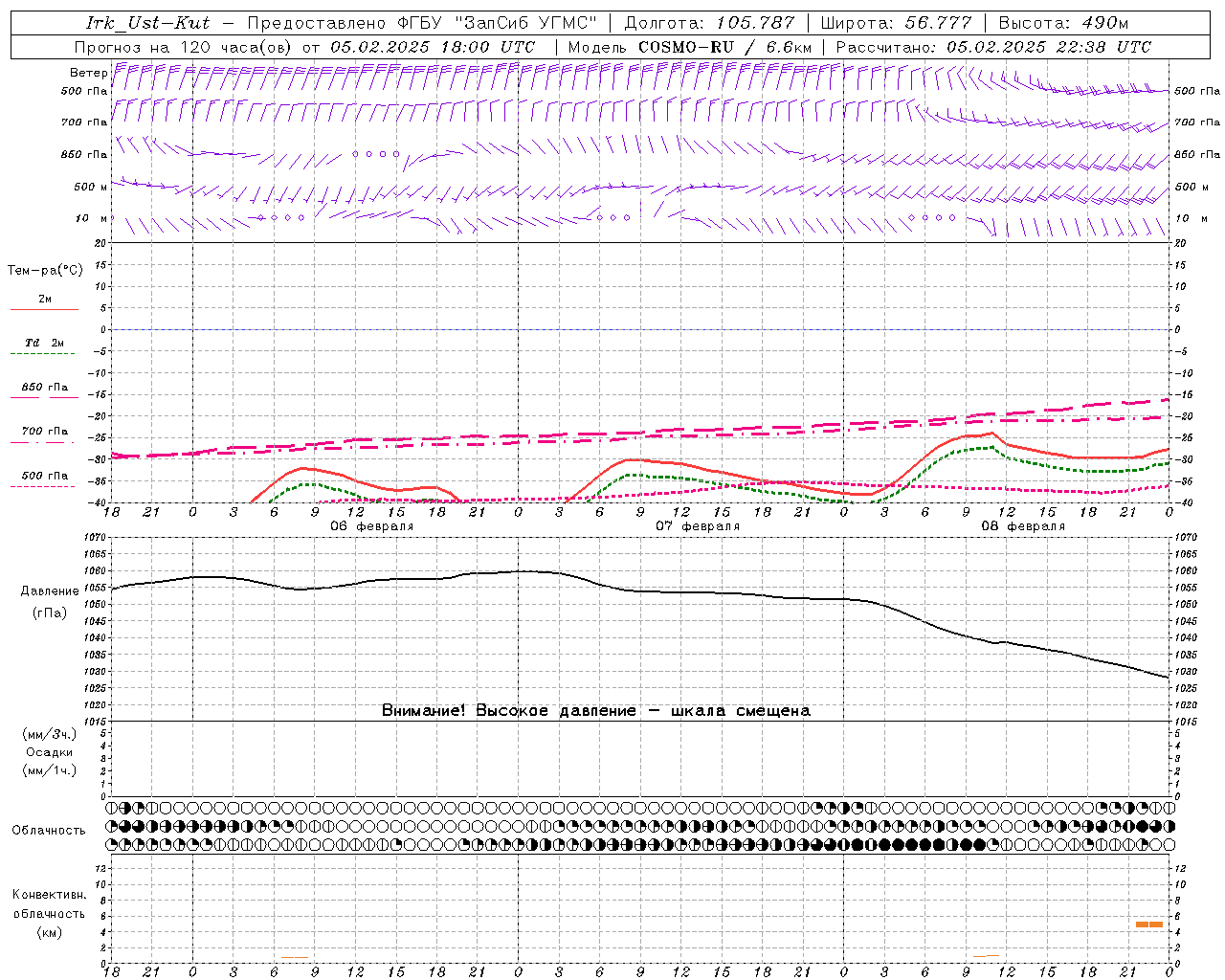Click the "Облачность" cloud cover label
Viewport: 1225px width, 980px height.
[49, 830]
